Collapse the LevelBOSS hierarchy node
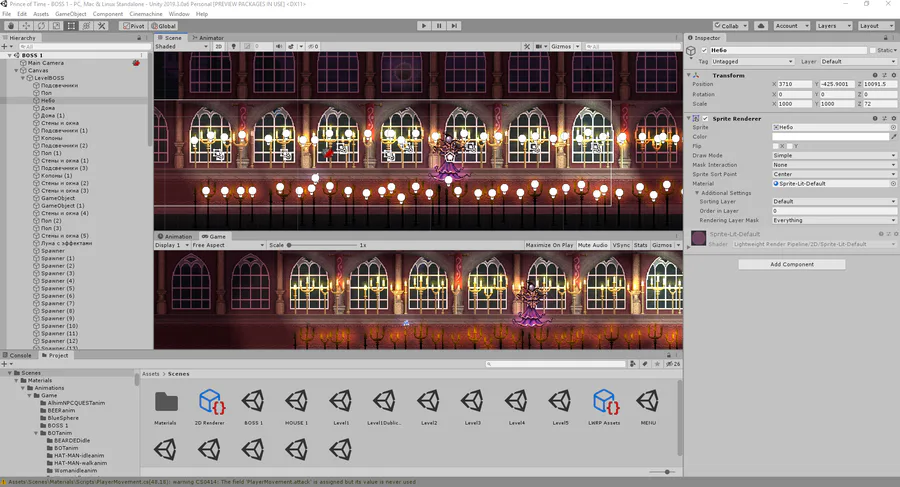The width and height of the screenshot is (900, 487). tap(23, 78)
